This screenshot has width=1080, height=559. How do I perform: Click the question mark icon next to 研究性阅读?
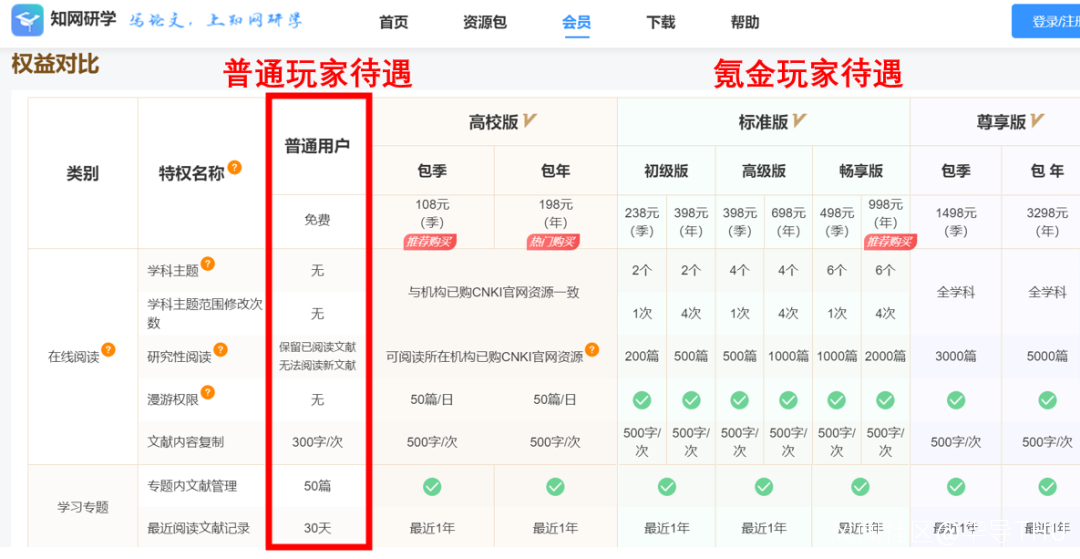(220, 350)
